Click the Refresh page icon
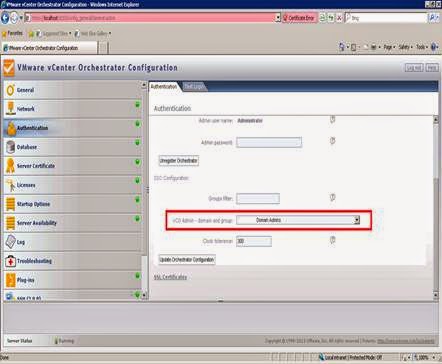 (331, 18)
